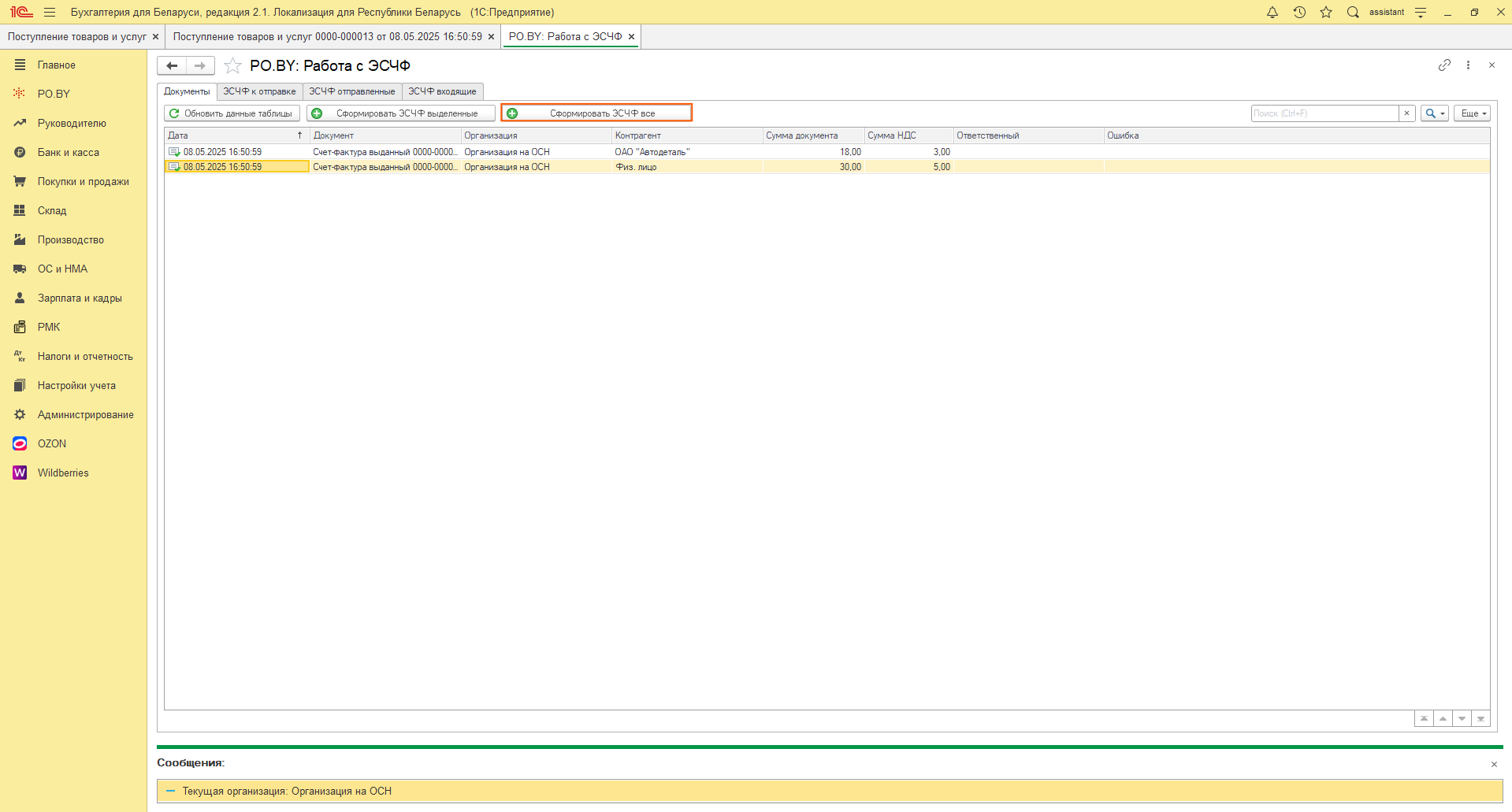1512x812 pixels.
Task: Switch to ЭСЧФ к отправке tab
Action: point(259,91)
